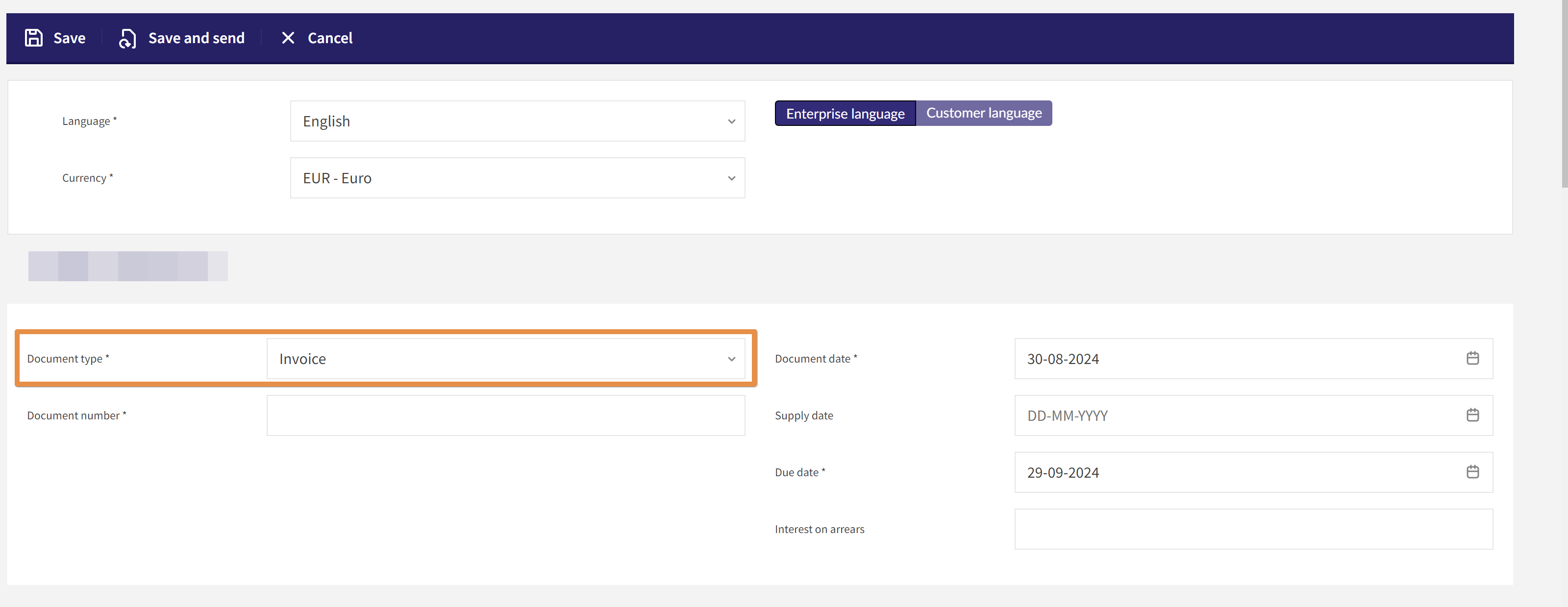The width and height of the screenshot is (1568, 607).
Task: Focus the Interest on arrears field
Action: [1253, 529]
